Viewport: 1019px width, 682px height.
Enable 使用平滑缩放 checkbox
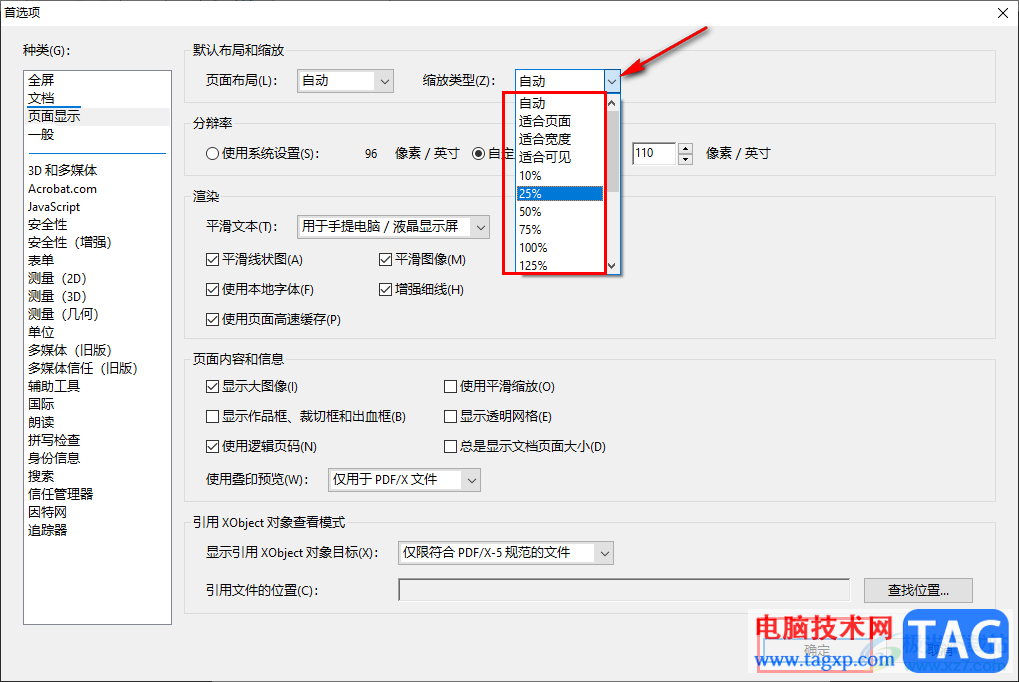tap(450, 387)
